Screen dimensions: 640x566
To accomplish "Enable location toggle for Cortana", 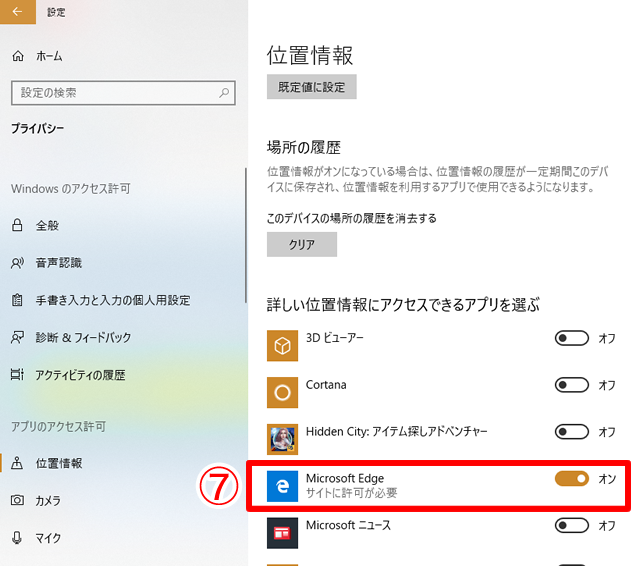I will pos(571,385).
